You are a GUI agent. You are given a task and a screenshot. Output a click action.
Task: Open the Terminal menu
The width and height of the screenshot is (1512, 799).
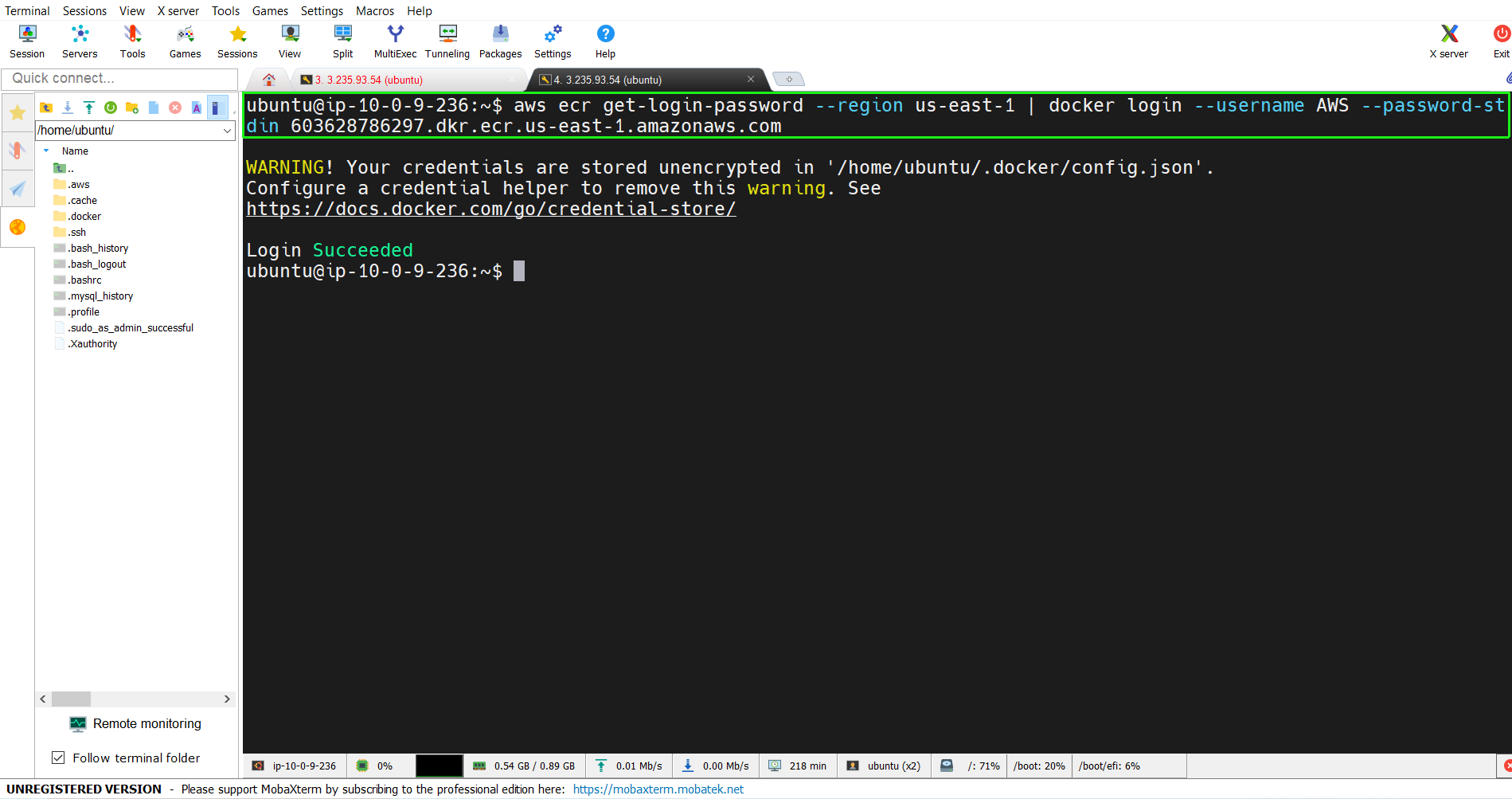point(27,10)
